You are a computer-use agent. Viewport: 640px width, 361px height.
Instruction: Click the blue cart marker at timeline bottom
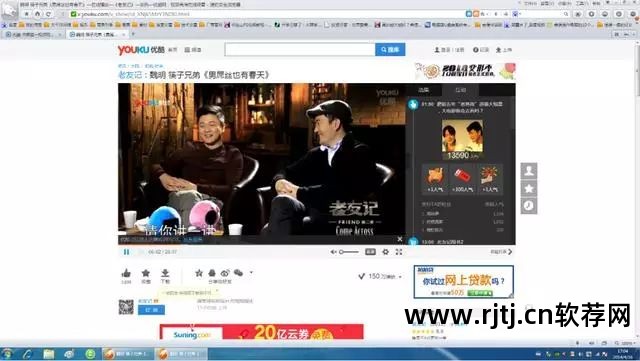tap(413, 241)
